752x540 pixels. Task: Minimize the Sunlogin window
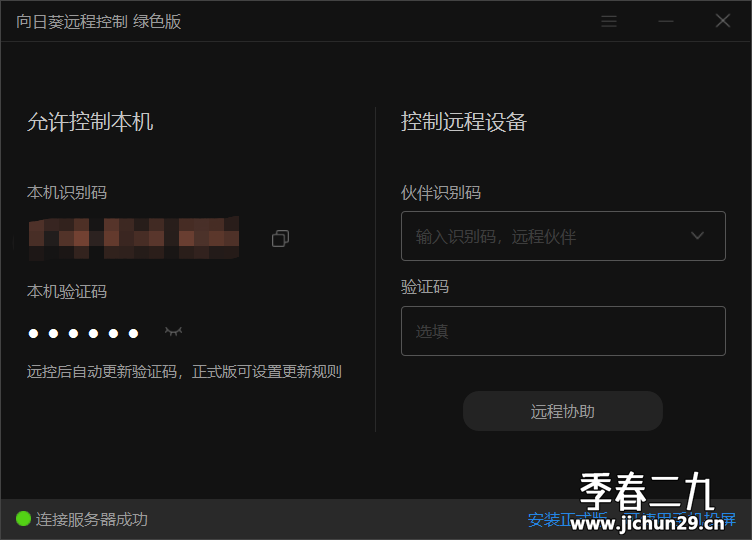coord(666,21)
